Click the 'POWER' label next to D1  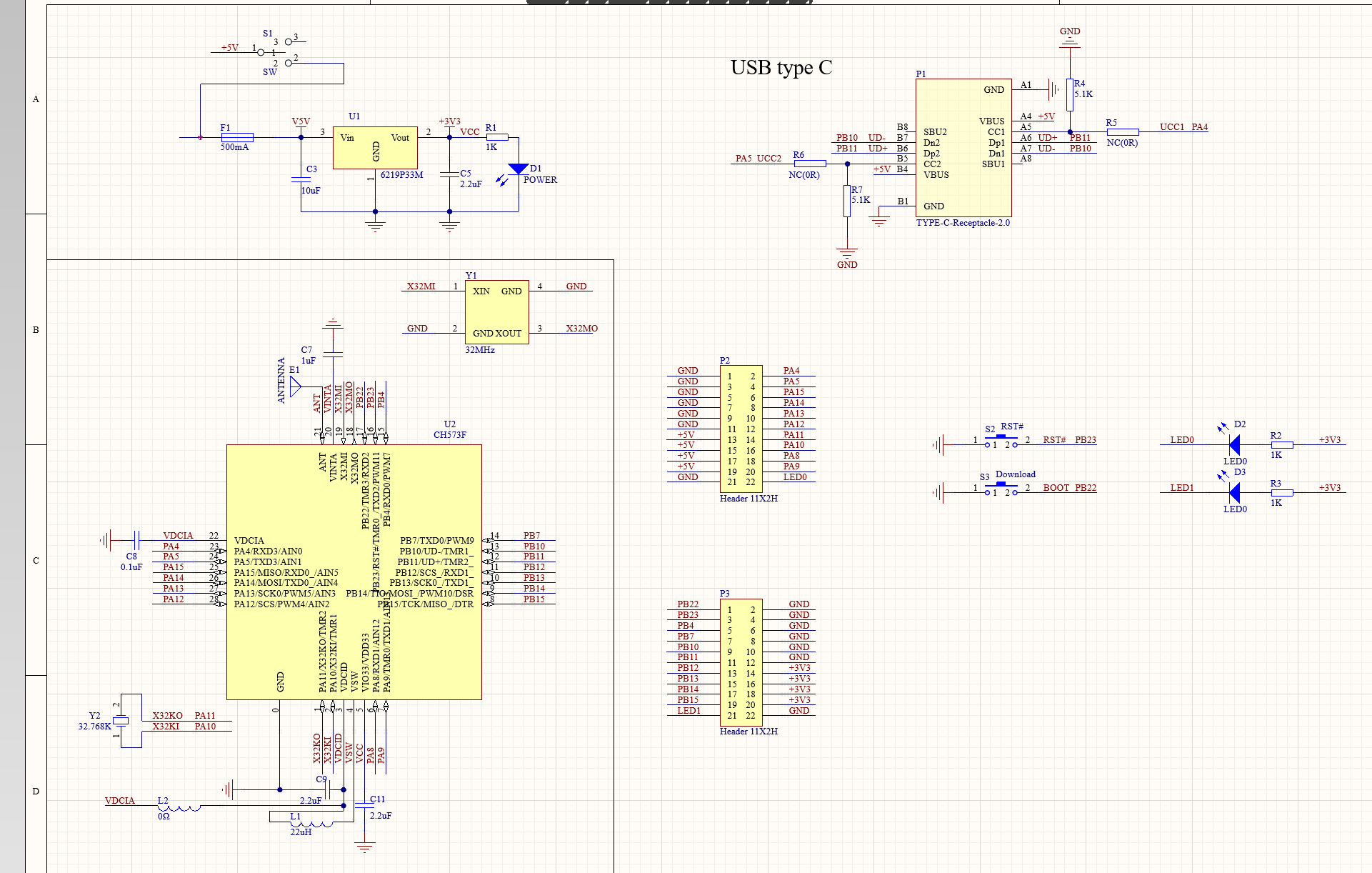click(540, 180)
